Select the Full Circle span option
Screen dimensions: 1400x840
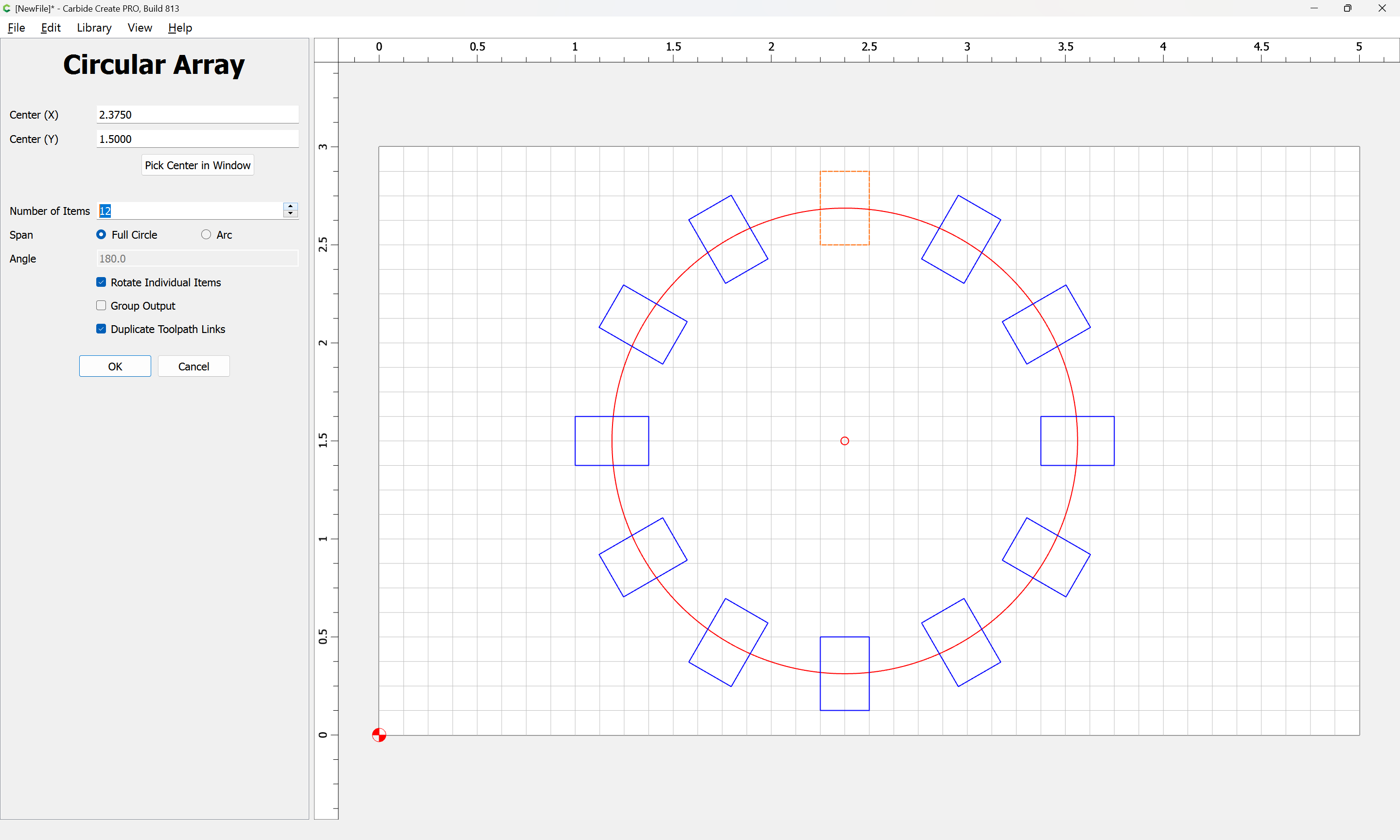click(x=101, y=234)
